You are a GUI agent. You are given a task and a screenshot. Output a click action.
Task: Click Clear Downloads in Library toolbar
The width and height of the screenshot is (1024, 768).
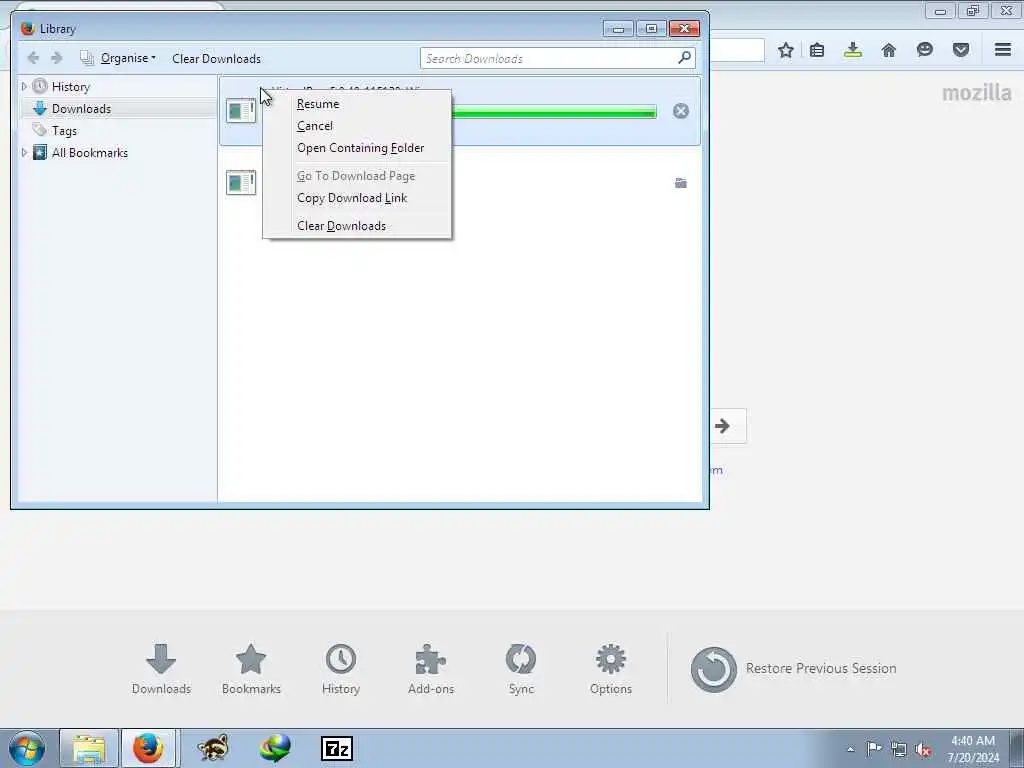click(x=216, y=59)
